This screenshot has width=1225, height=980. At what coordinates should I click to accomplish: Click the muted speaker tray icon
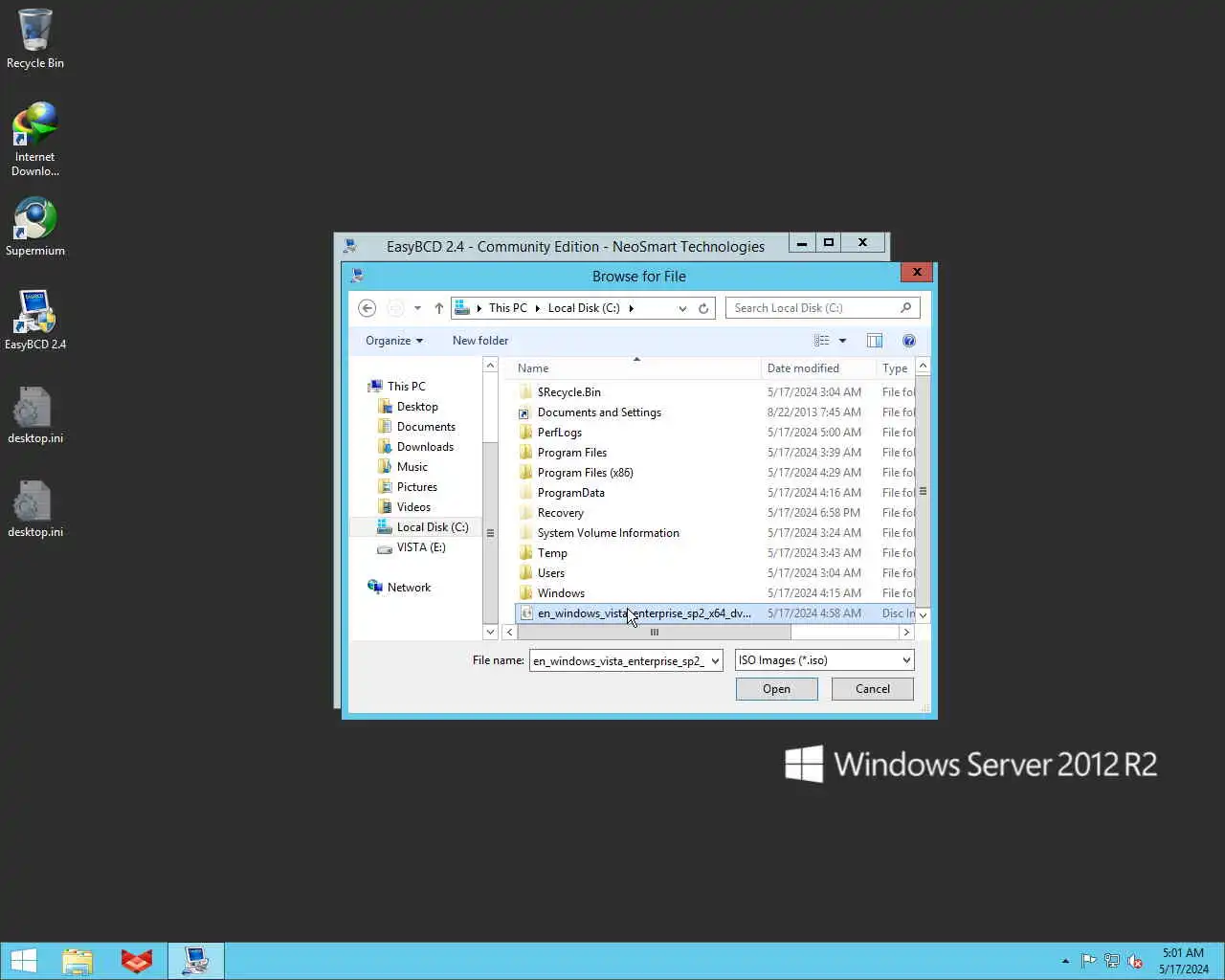[x=1135, y=961]
